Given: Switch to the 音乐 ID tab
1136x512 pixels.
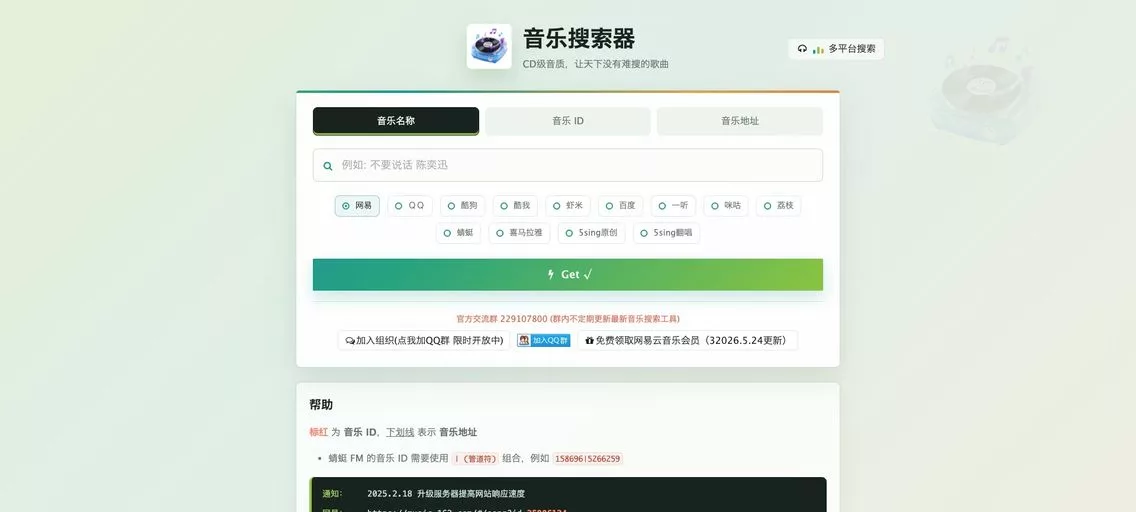Looking at the screenshot, I should 568,121.
